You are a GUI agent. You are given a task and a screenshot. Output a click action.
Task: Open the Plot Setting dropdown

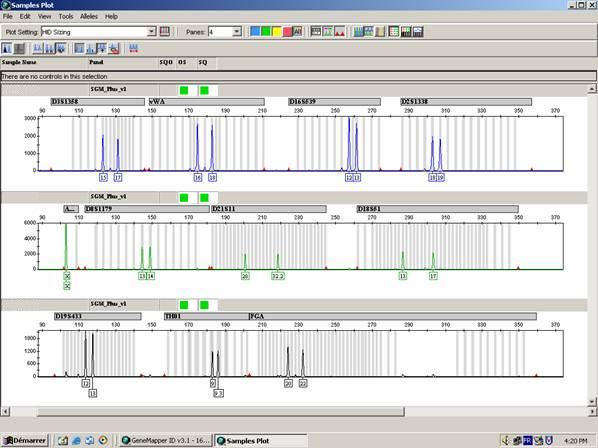point(151,32)
